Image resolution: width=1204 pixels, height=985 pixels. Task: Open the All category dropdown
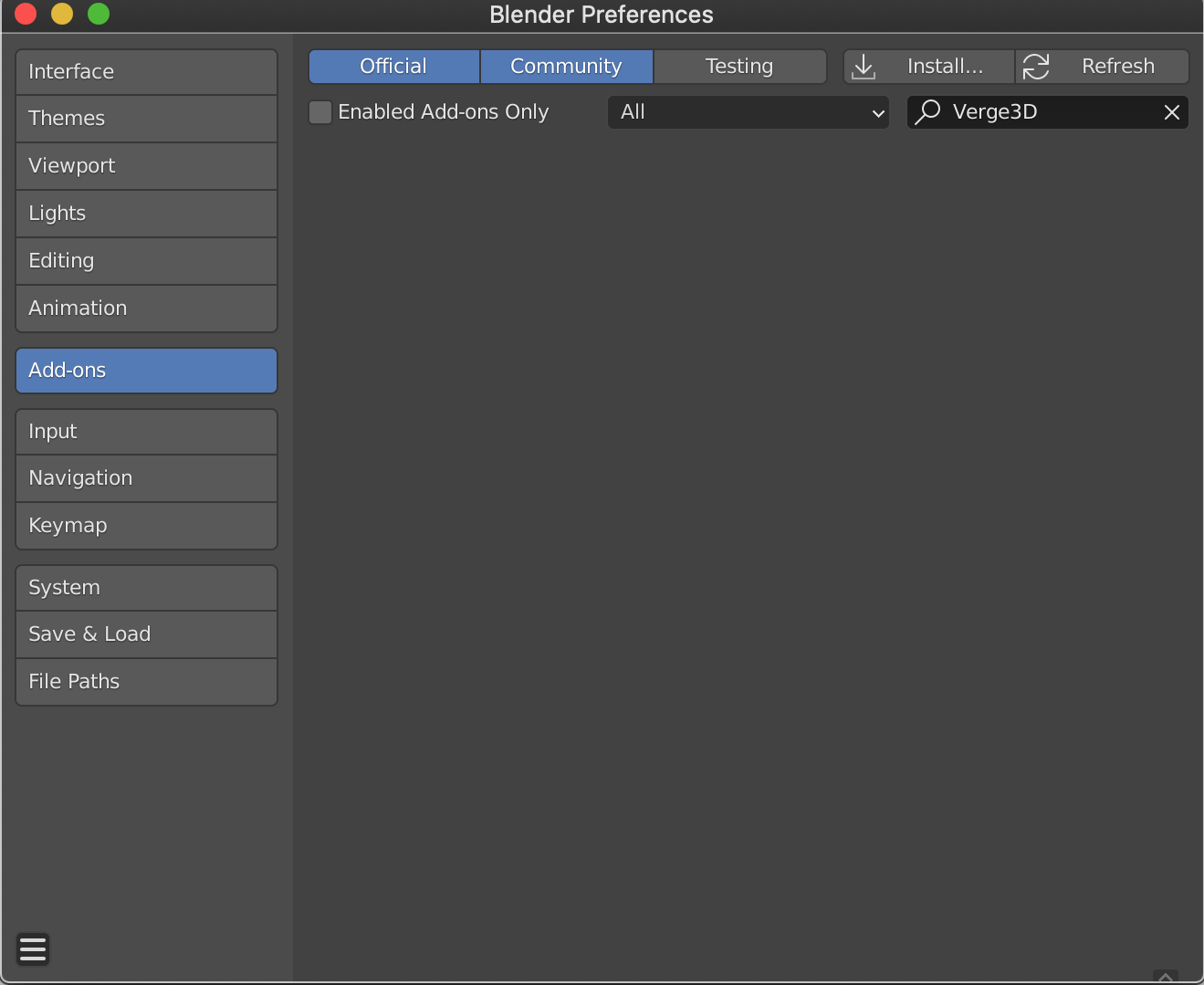pos(749,112)
